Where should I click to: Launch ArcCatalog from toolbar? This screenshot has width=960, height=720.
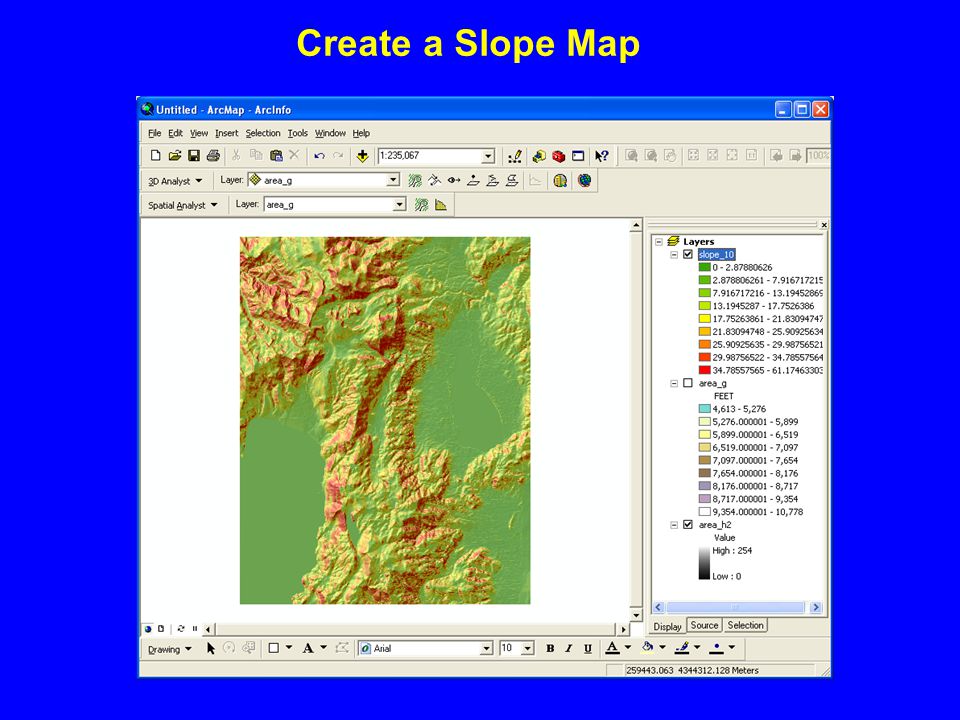click(x=539, y=156)
